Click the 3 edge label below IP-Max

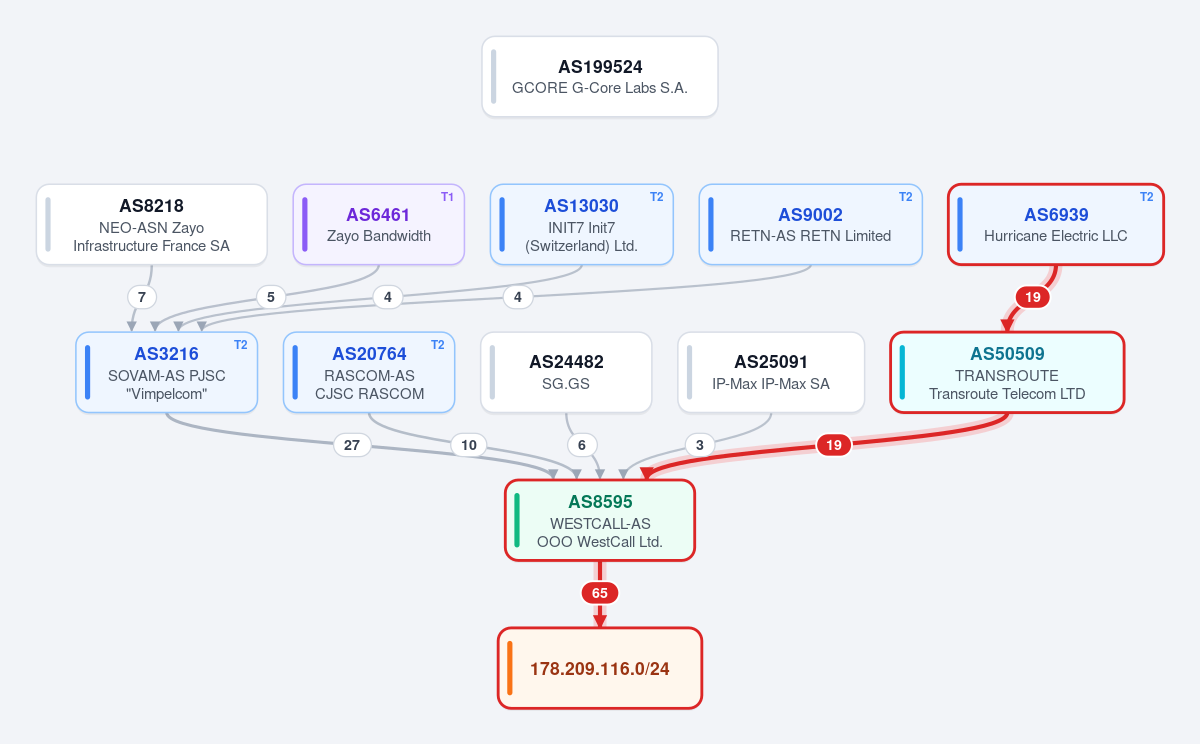(x=699, y=445)
